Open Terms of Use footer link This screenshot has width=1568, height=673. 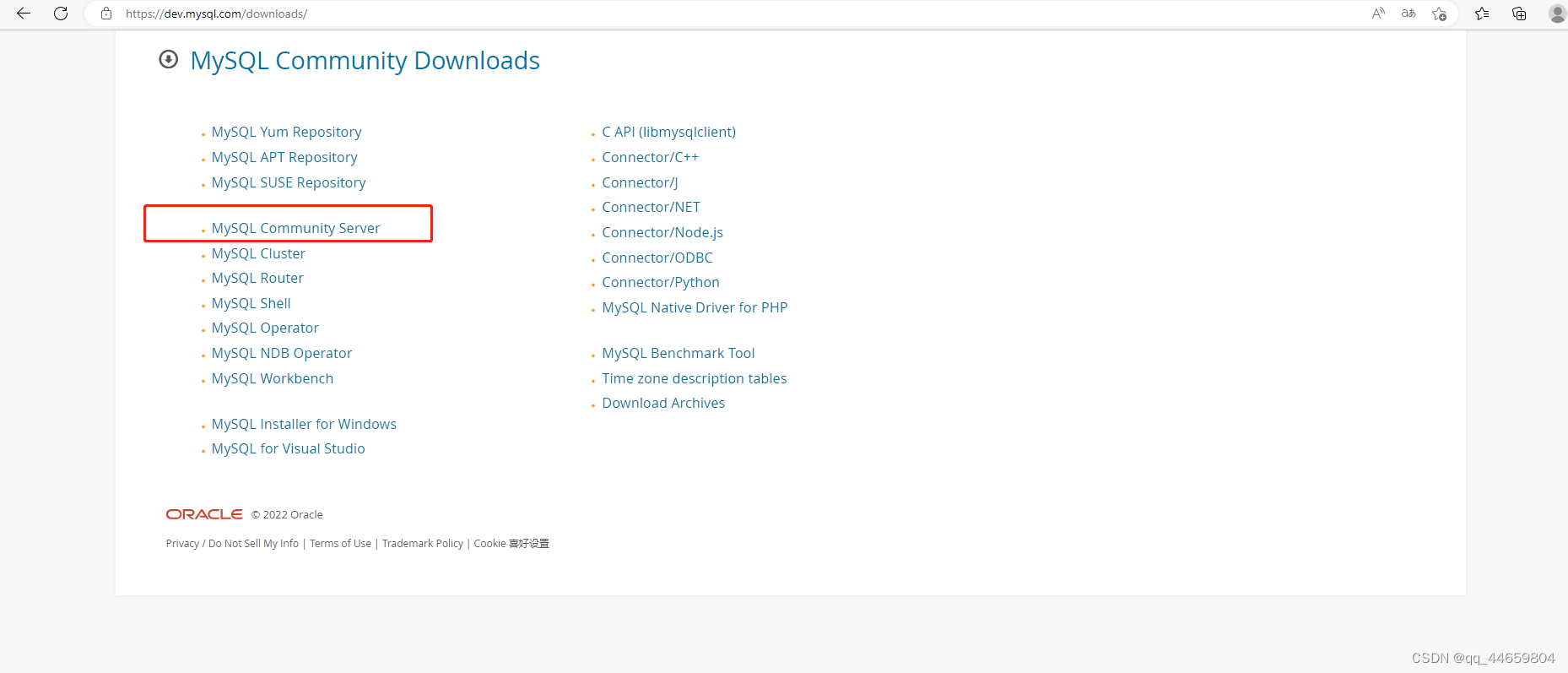(x=340, y=544)
